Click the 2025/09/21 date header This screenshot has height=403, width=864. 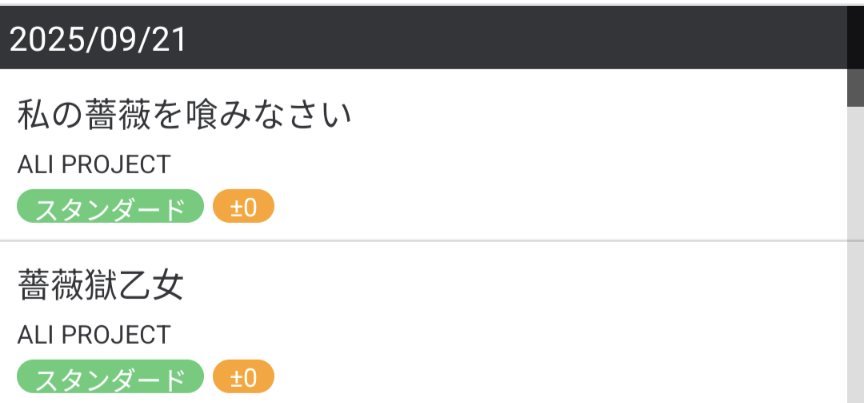pyautogui.click(x=98, y=38)
